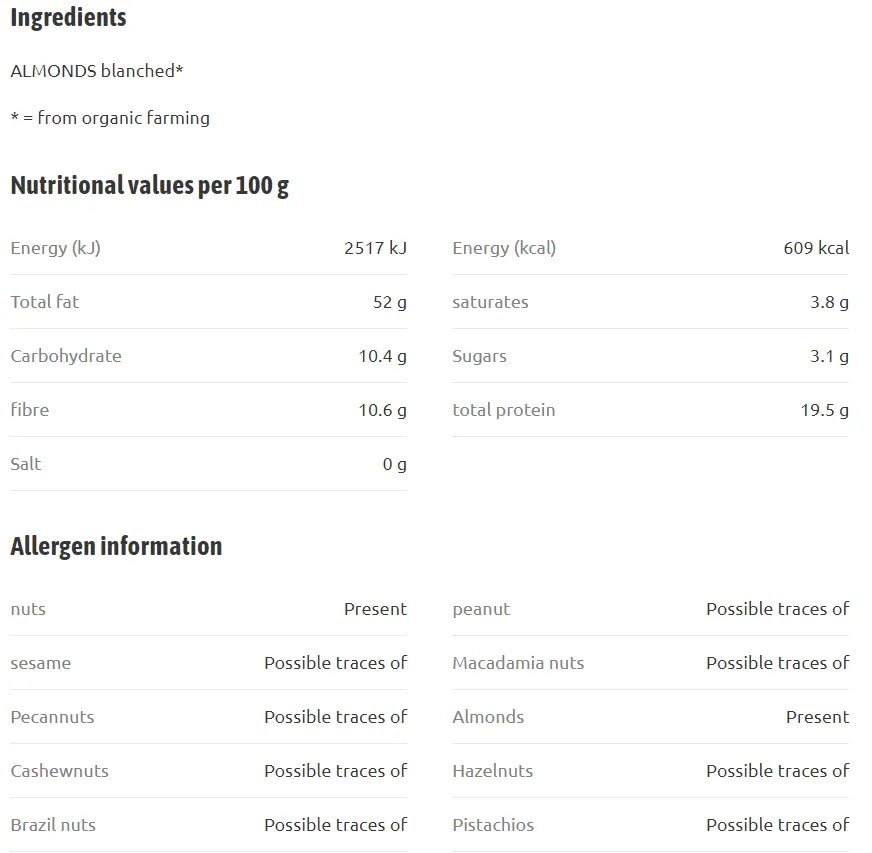The image size is (872, 853).
Task: Click the Pistachios allergen label
Action: 493,825
